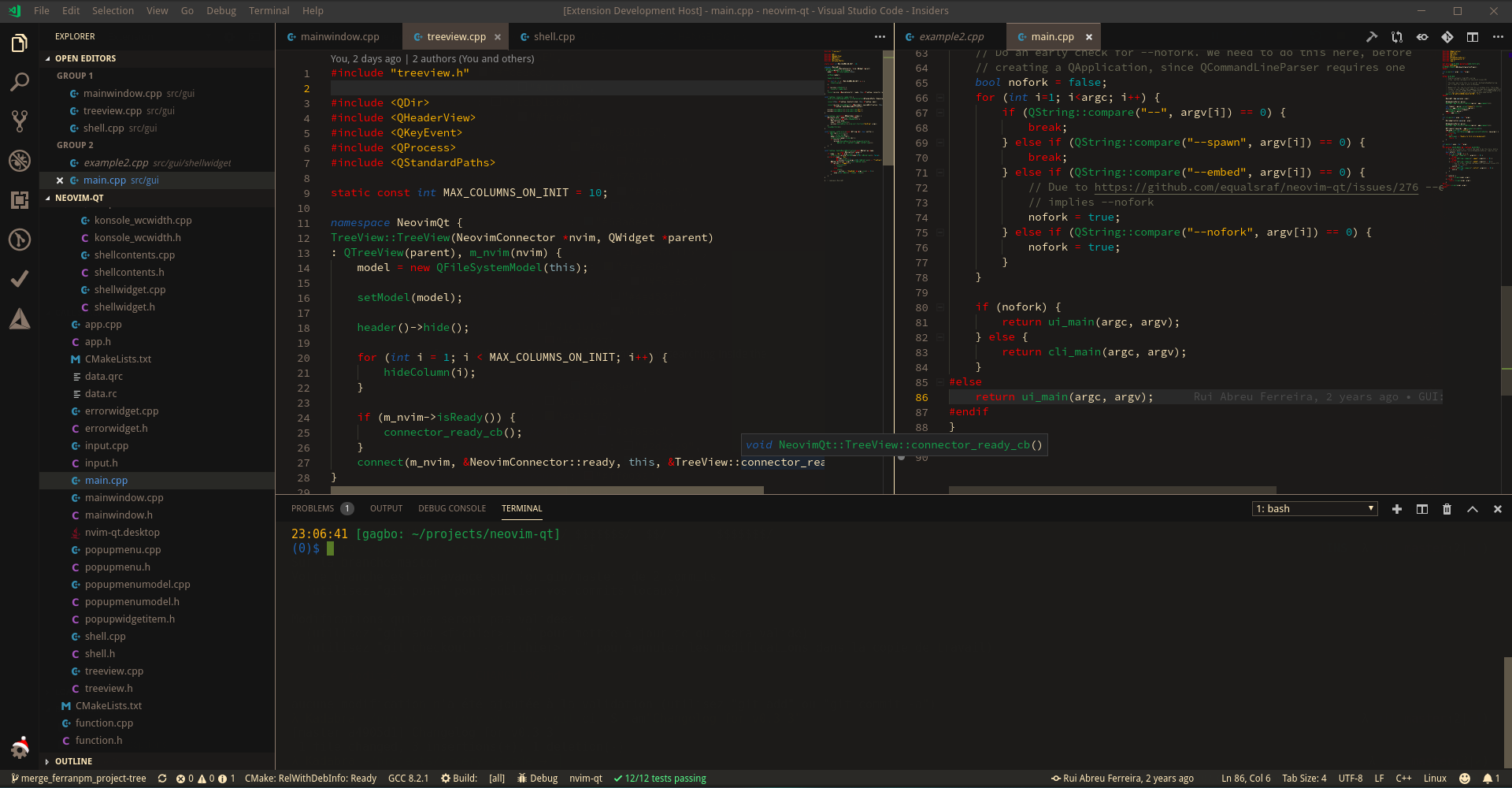
Task: Click the hammer build icon in editor toolbar
Action: click(x=1372, y=37)
